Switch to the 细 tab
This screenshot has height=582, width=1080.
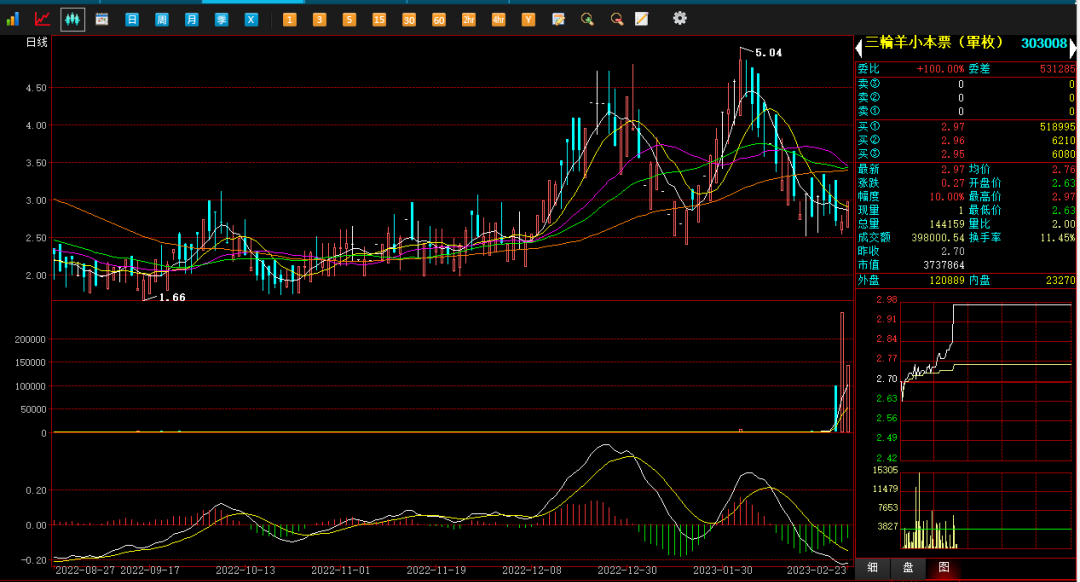click(873, 568)
